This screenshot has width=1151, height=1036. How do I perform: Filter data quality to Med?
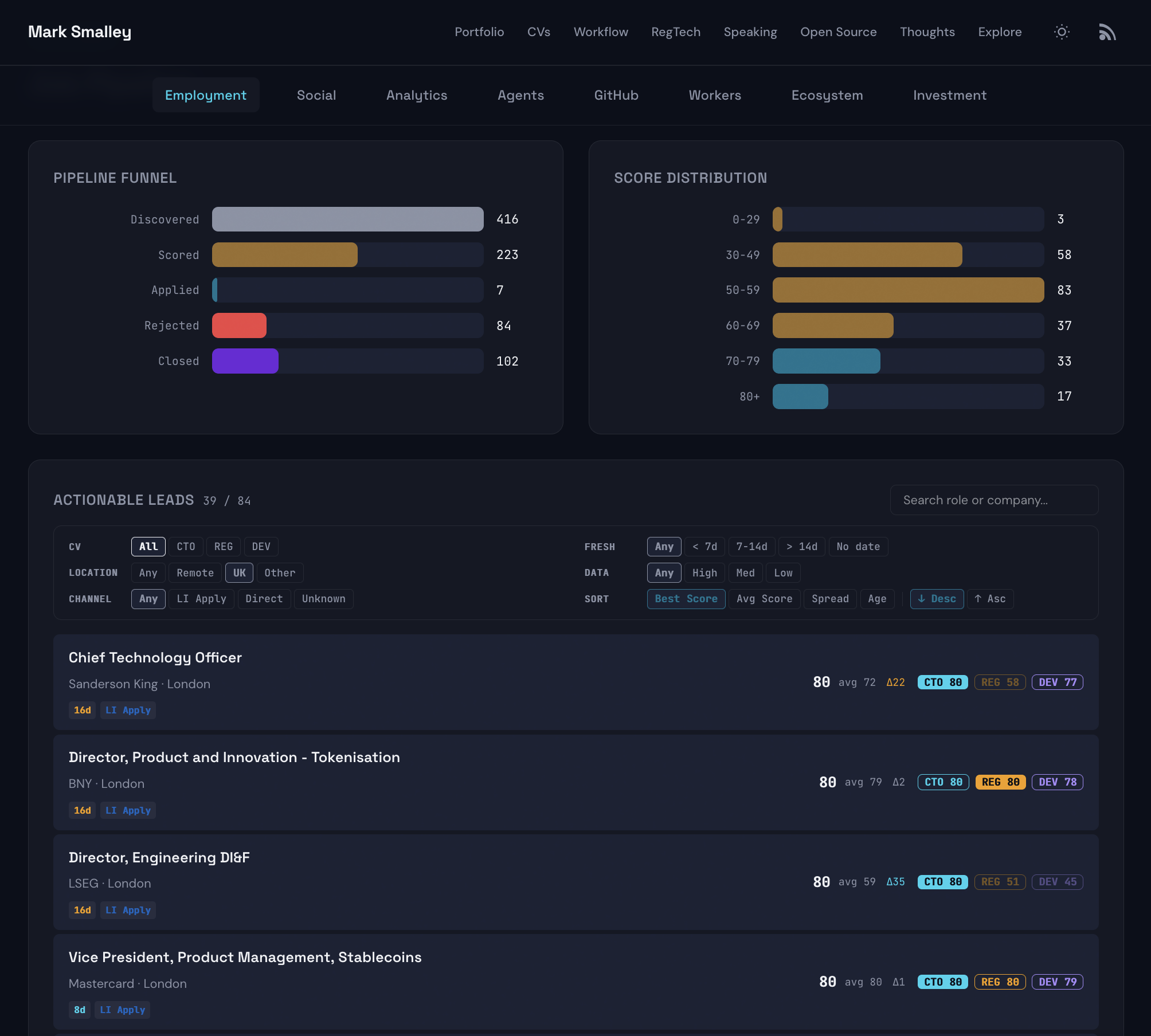tap(746, 573)
